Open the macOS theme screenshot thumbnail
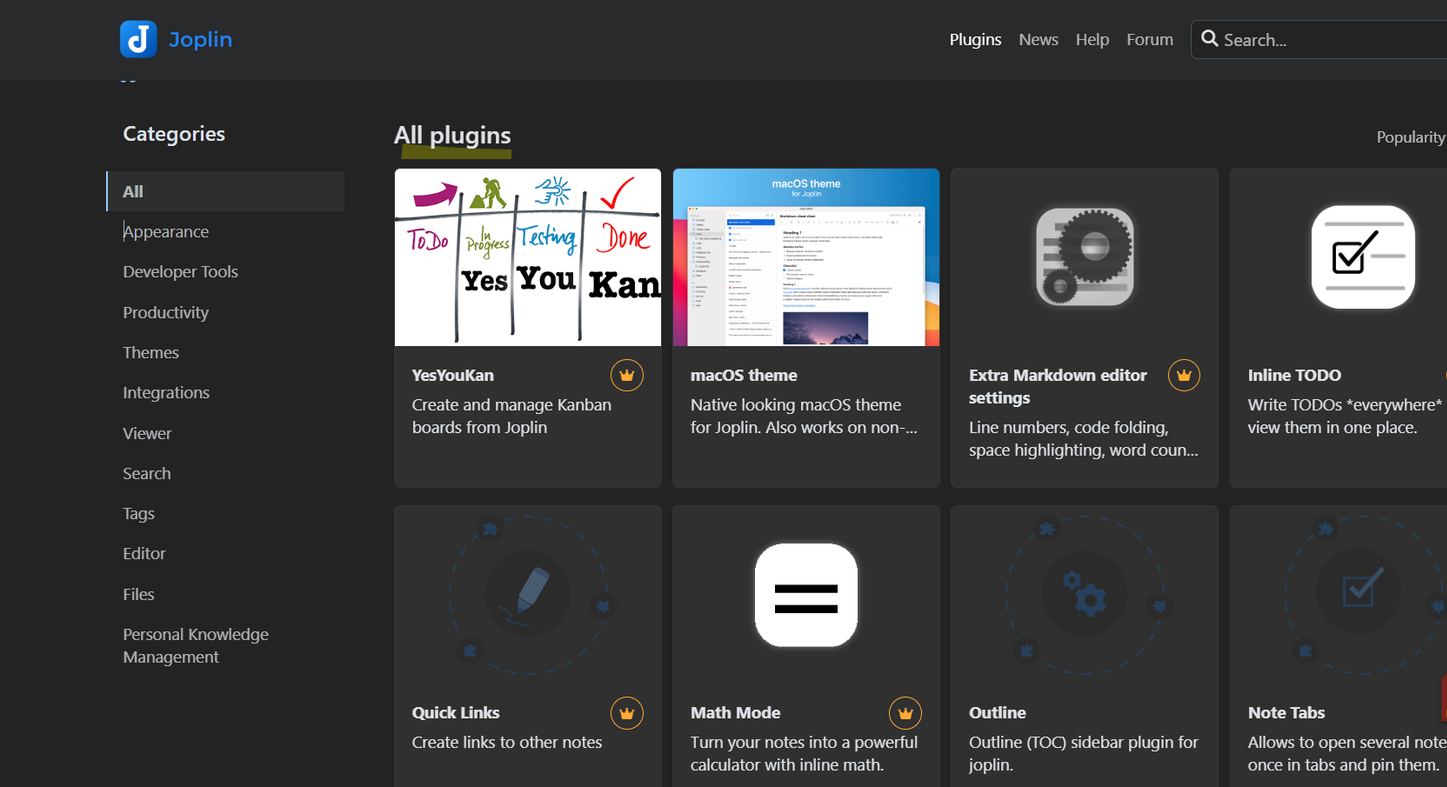The height and width of the screenshot is (787, 1447). pos(806,257)
